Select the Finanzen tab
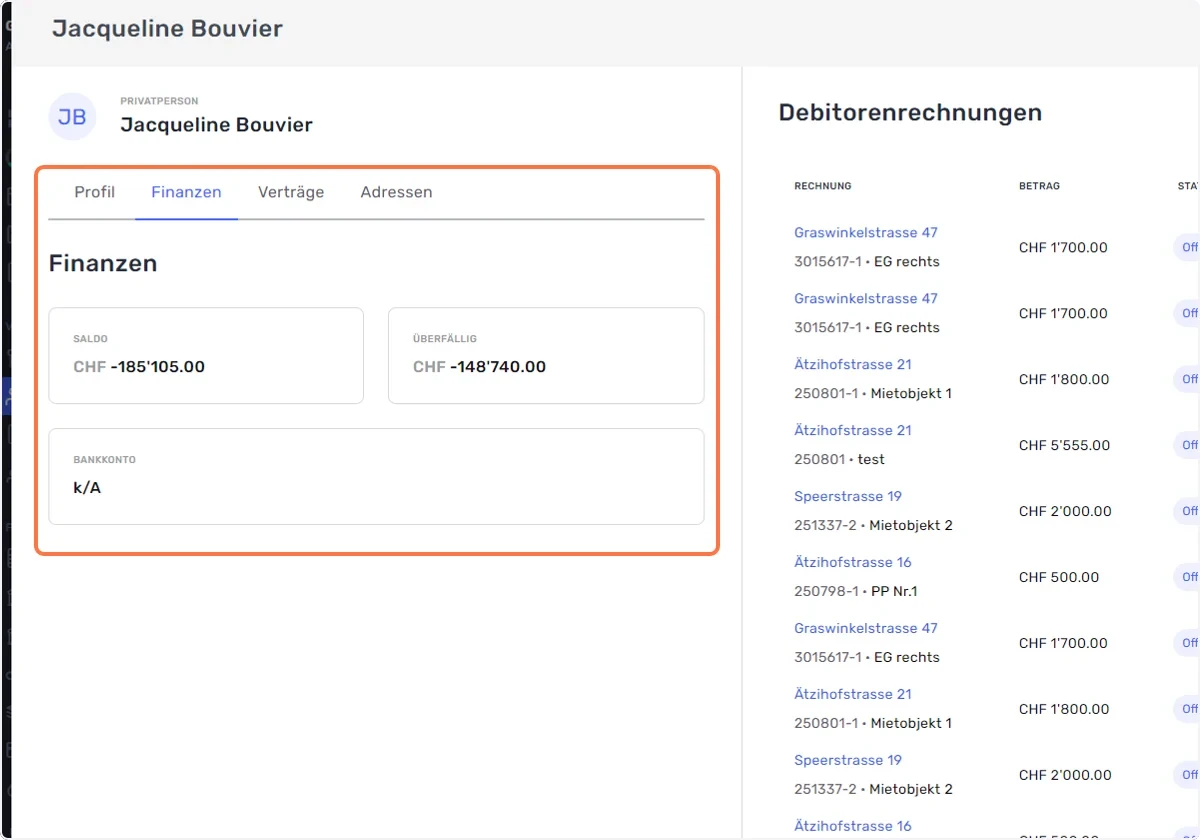Image resolution: width=1200 pixels, height=840 pixels. coord(186,192)
